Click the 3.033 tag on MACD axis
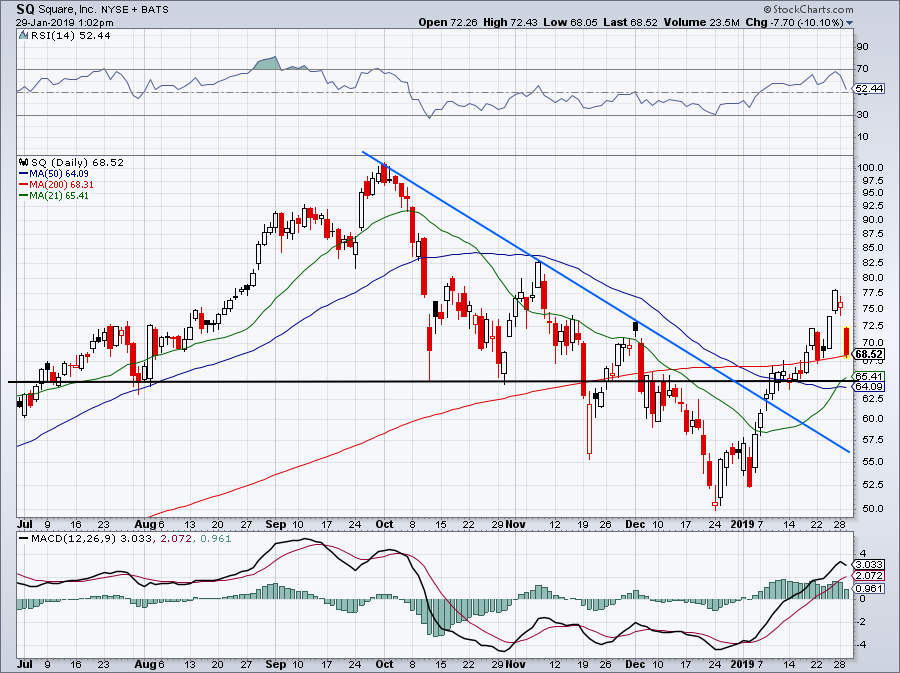 pyautogui.click(x=869, y=565)
